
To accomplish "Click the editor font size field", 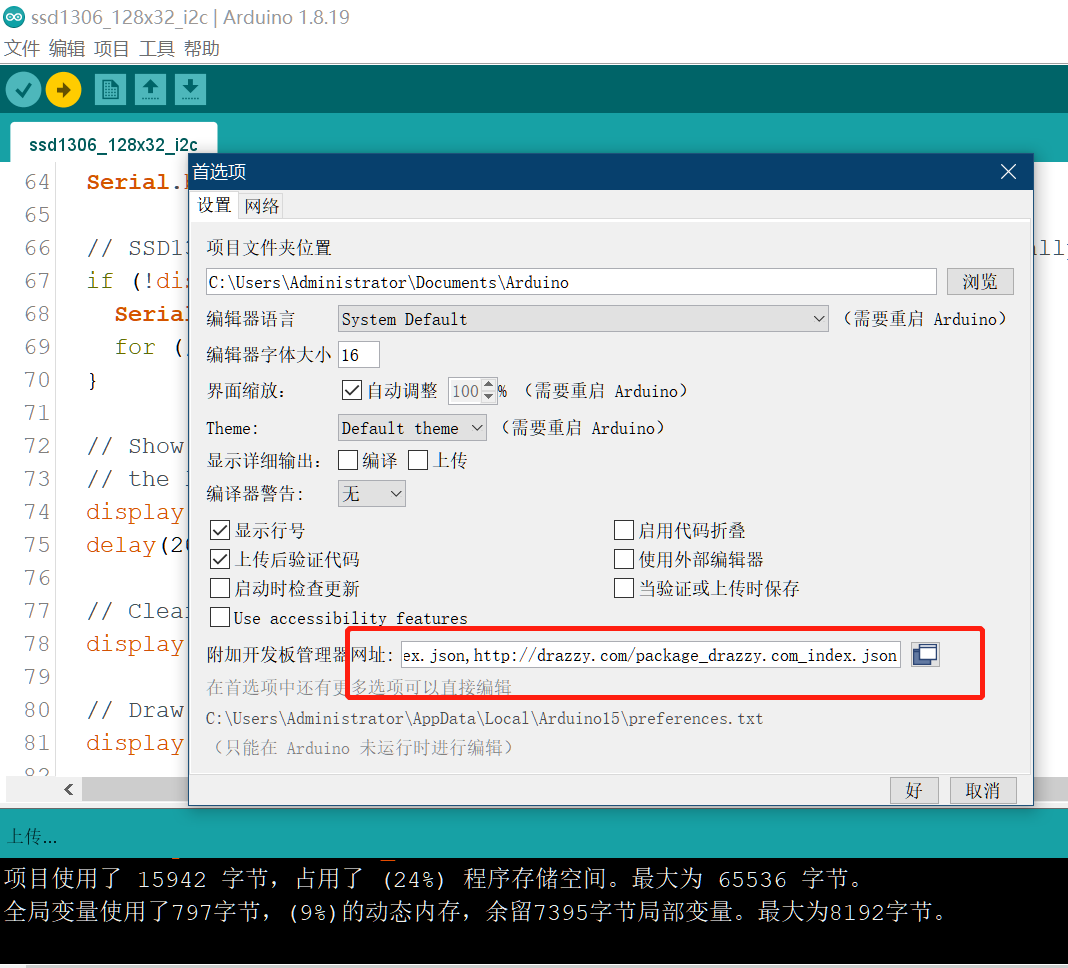I will click(359, 354).
